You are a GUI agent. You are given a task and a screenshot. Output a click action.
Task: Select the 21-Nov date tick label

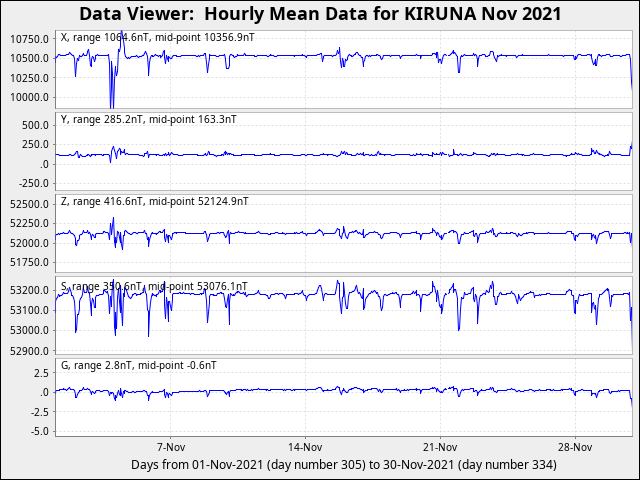point(440,447)
